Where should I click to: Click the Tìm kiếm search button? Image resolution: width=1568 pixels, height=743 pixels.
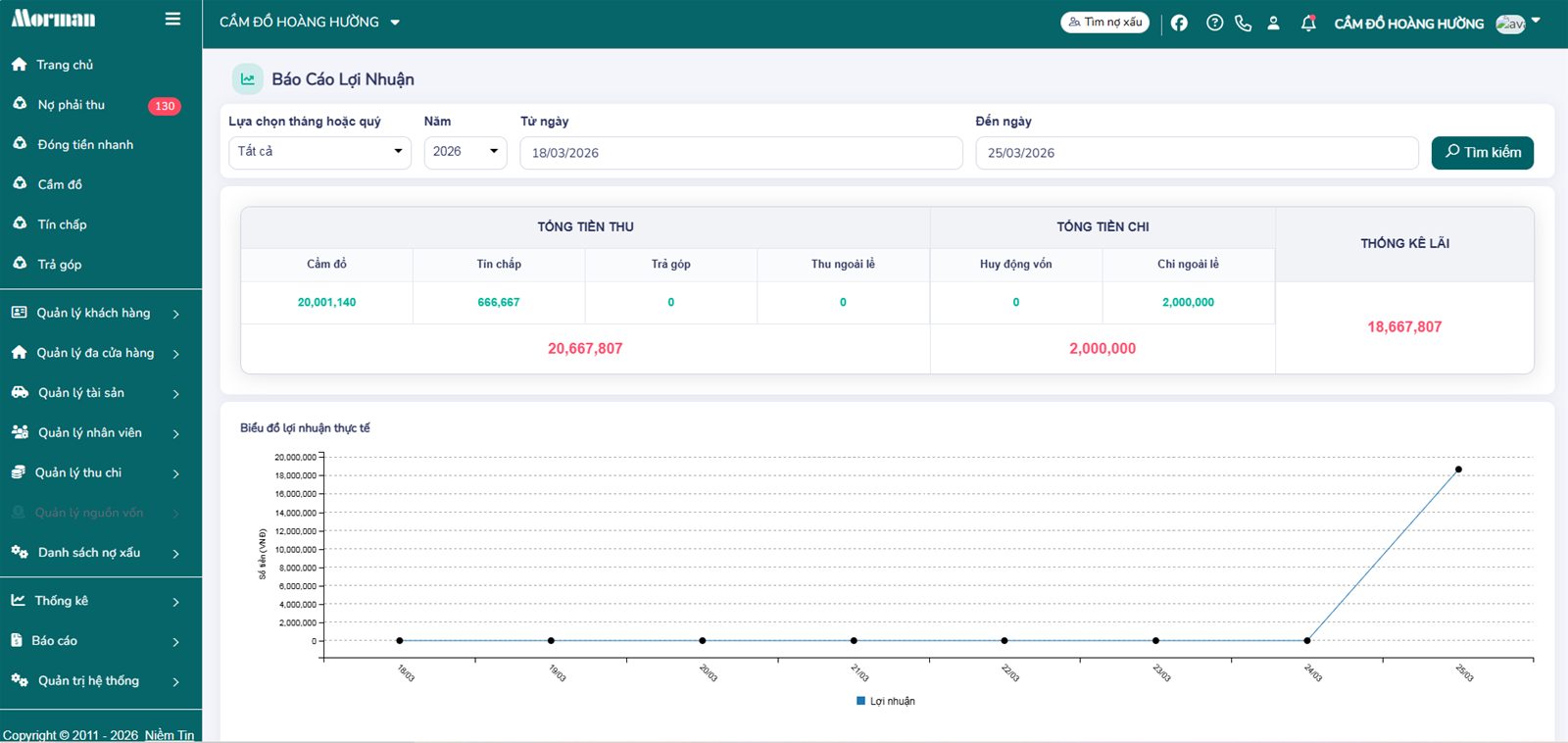click(1482, 153)
